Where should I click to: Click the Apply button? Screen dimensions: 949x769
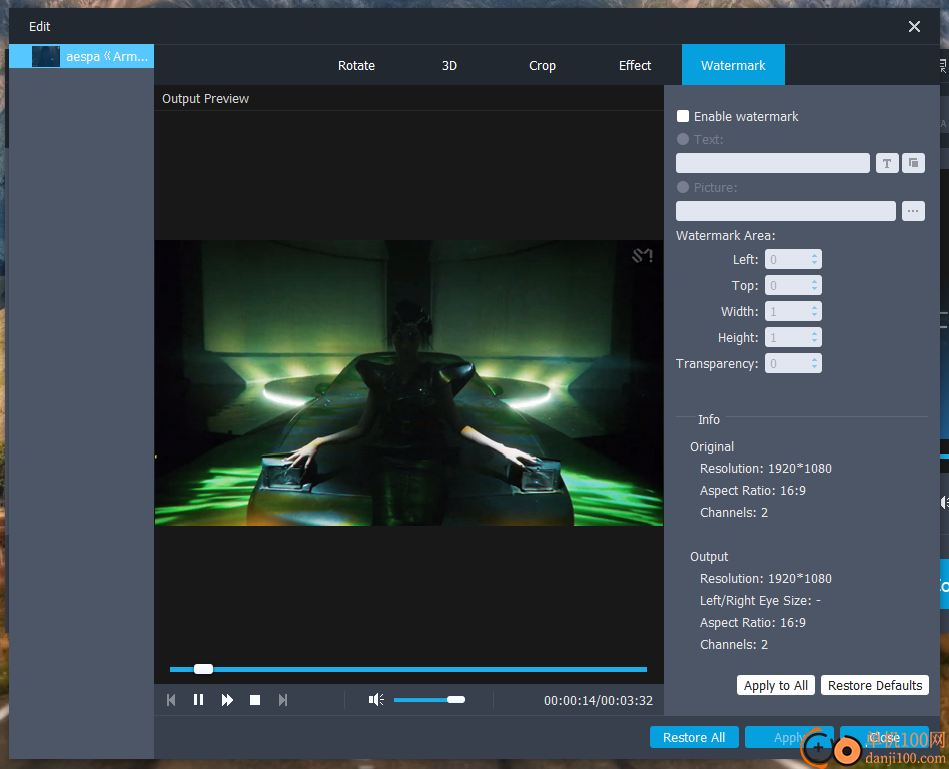pos(789,738)
